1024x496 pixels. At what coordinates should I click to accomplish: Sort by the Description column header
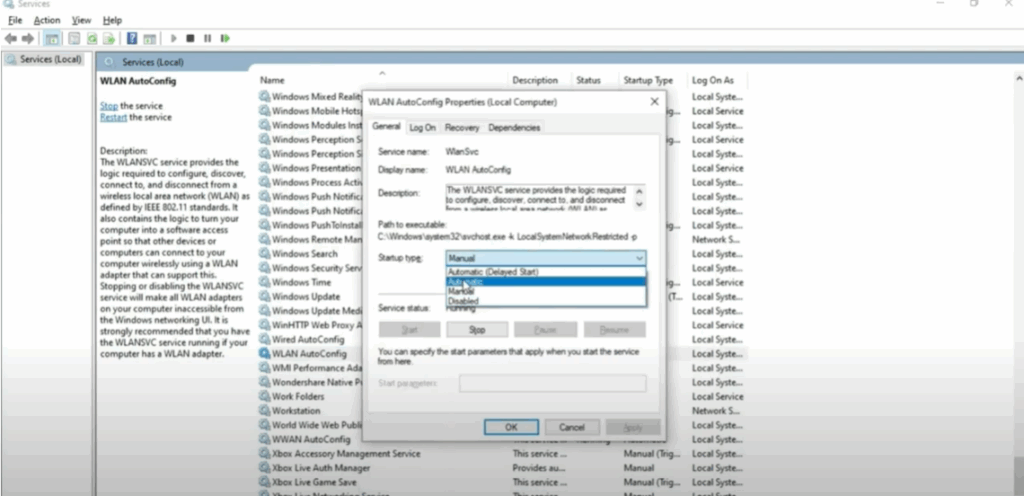click(x=535, y=80)
